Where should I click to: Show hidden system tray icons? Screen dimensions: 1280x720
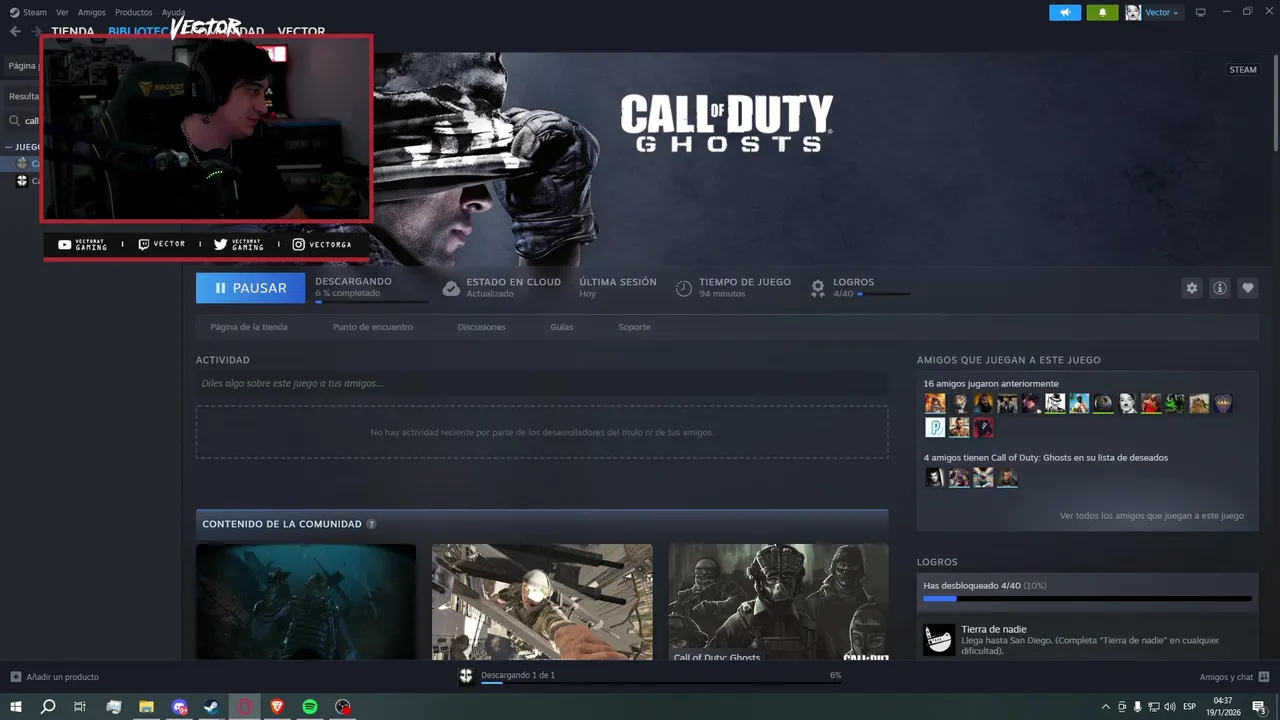[x=1105, y=706]
